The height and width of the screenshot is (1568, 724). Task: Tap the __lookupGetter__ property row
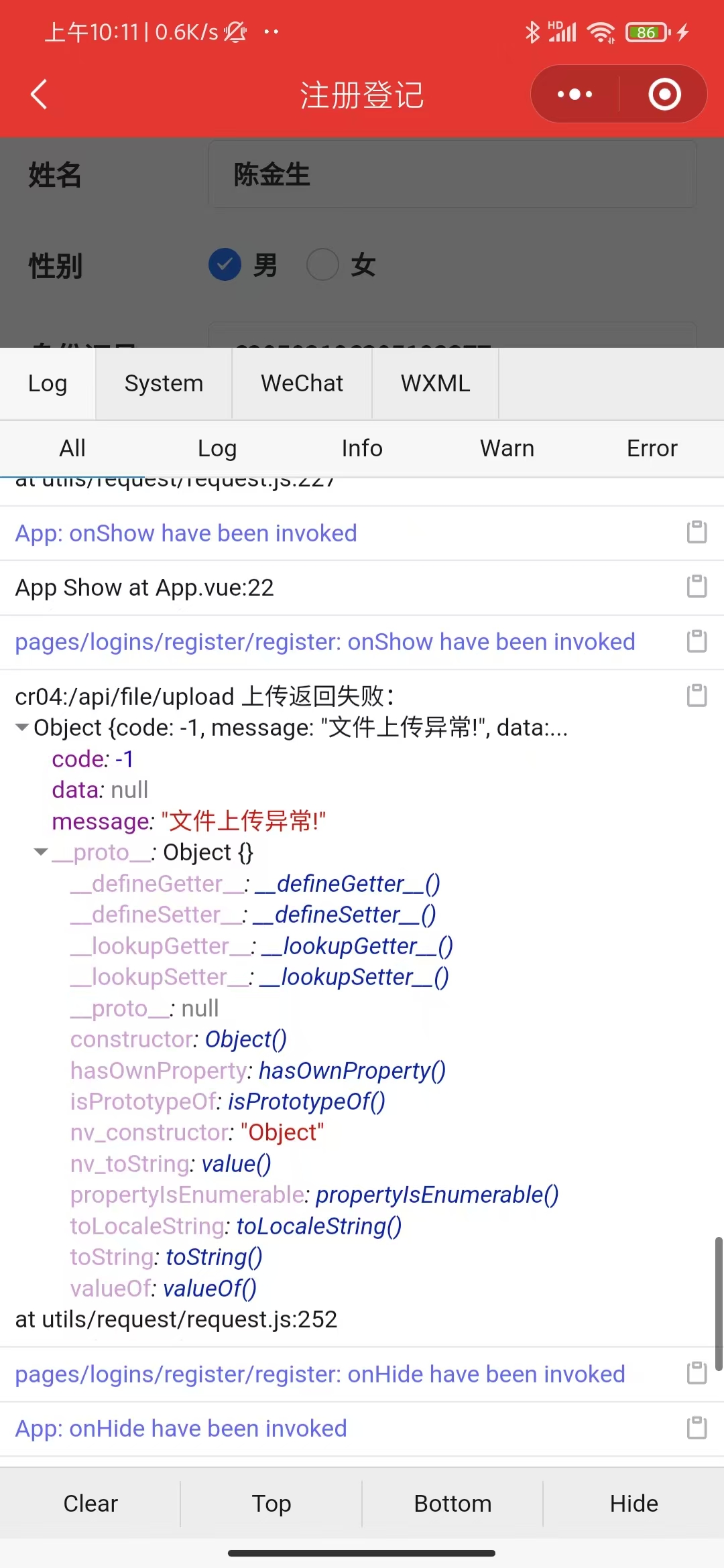[x=261, y=945]
